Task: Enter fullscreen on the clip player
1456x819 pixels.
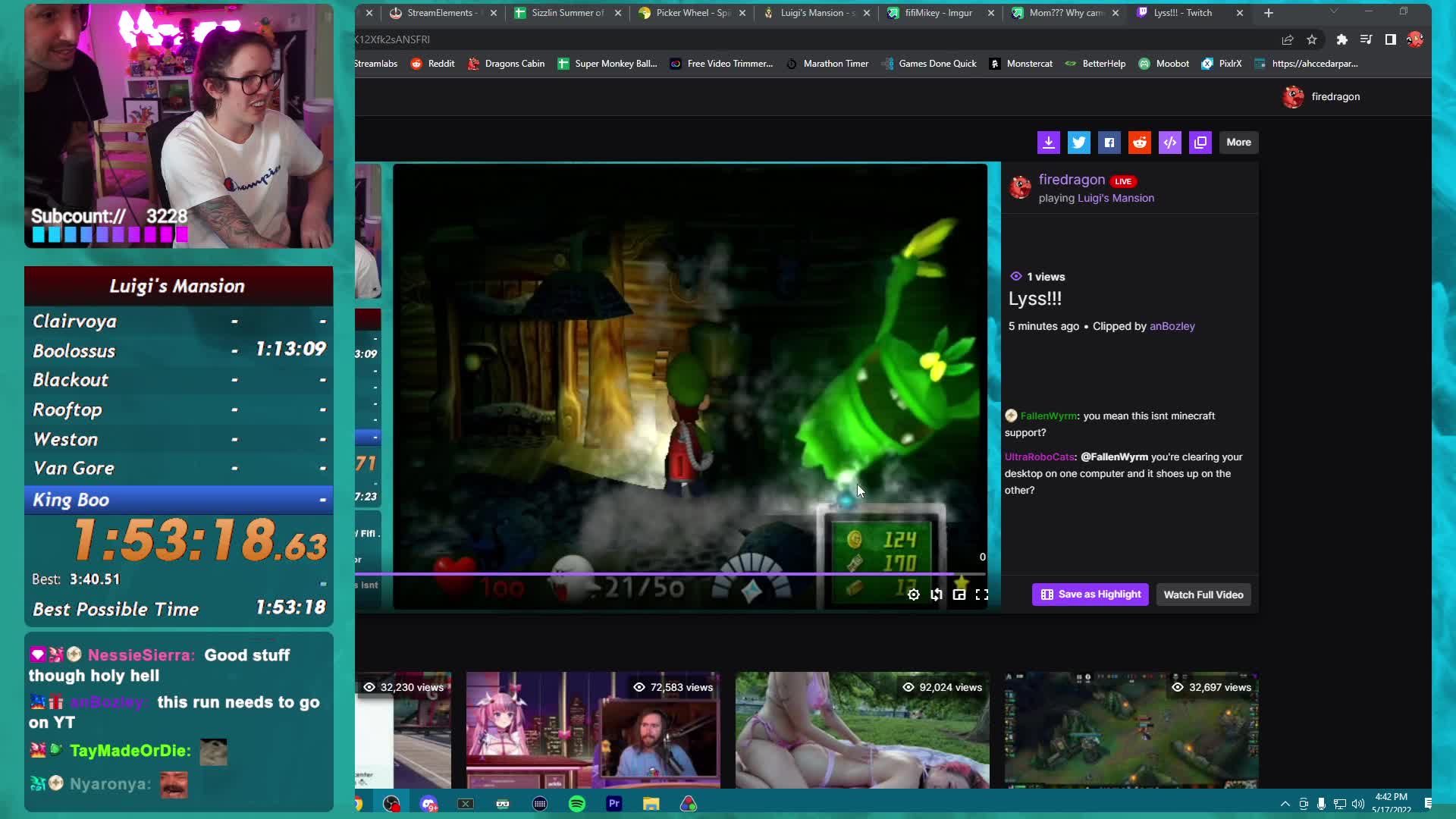Action: click(982, 595)
